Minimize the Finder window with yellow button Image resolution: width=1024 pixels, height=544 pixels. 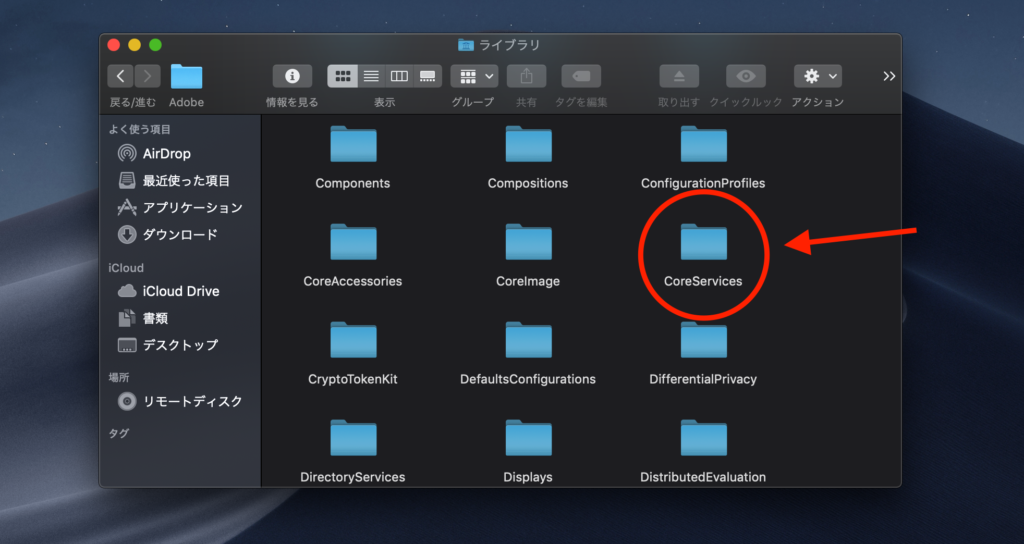(x=135, y=45)
